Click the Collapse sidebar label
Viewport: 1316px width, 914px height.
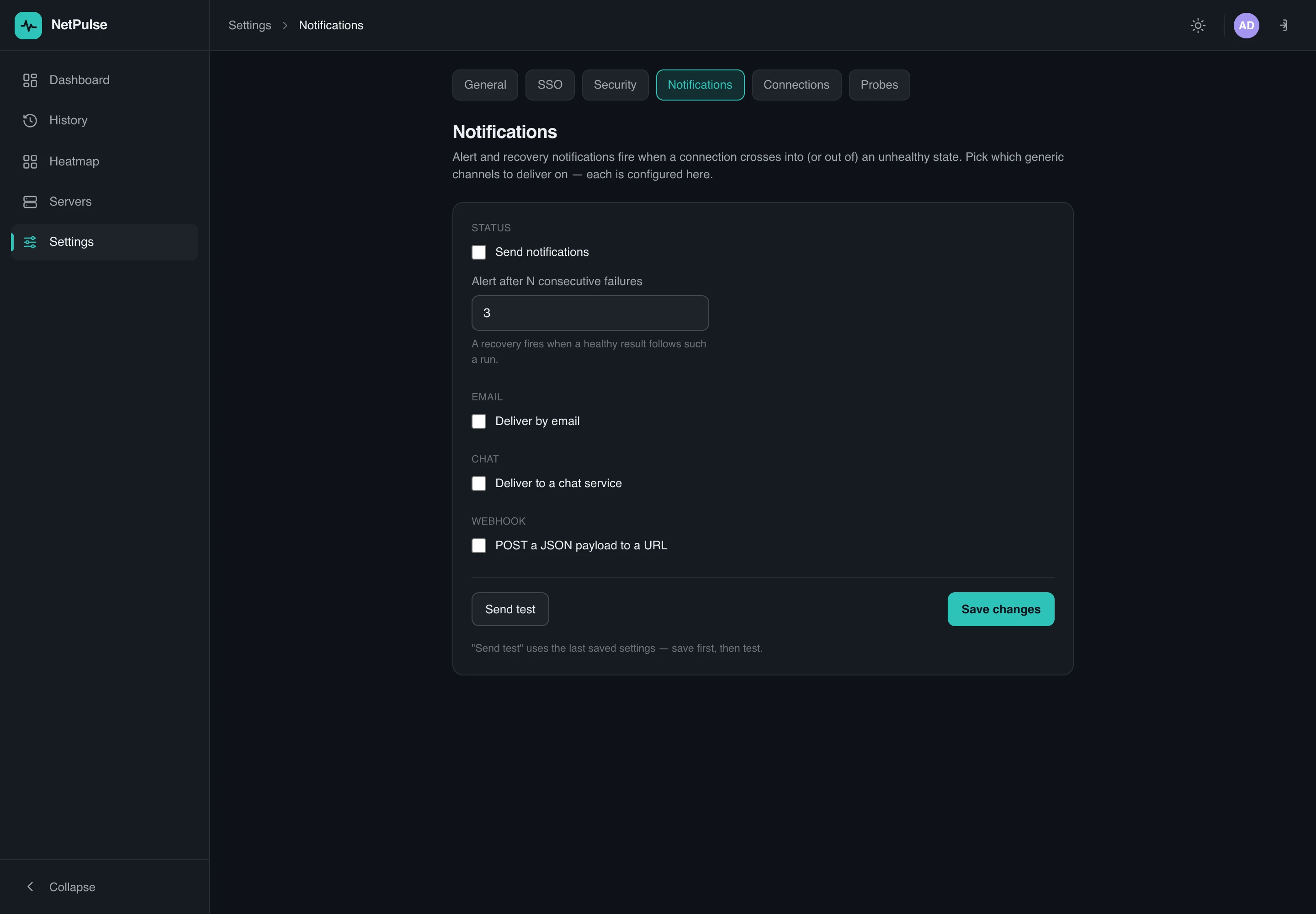coord(72,887)
